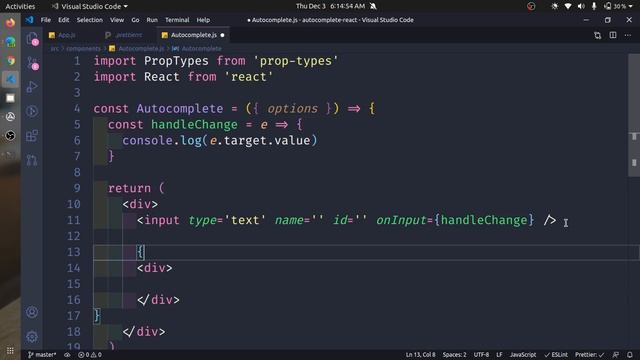Select the Autocomplete.js tab

click(x=193, y=35)
